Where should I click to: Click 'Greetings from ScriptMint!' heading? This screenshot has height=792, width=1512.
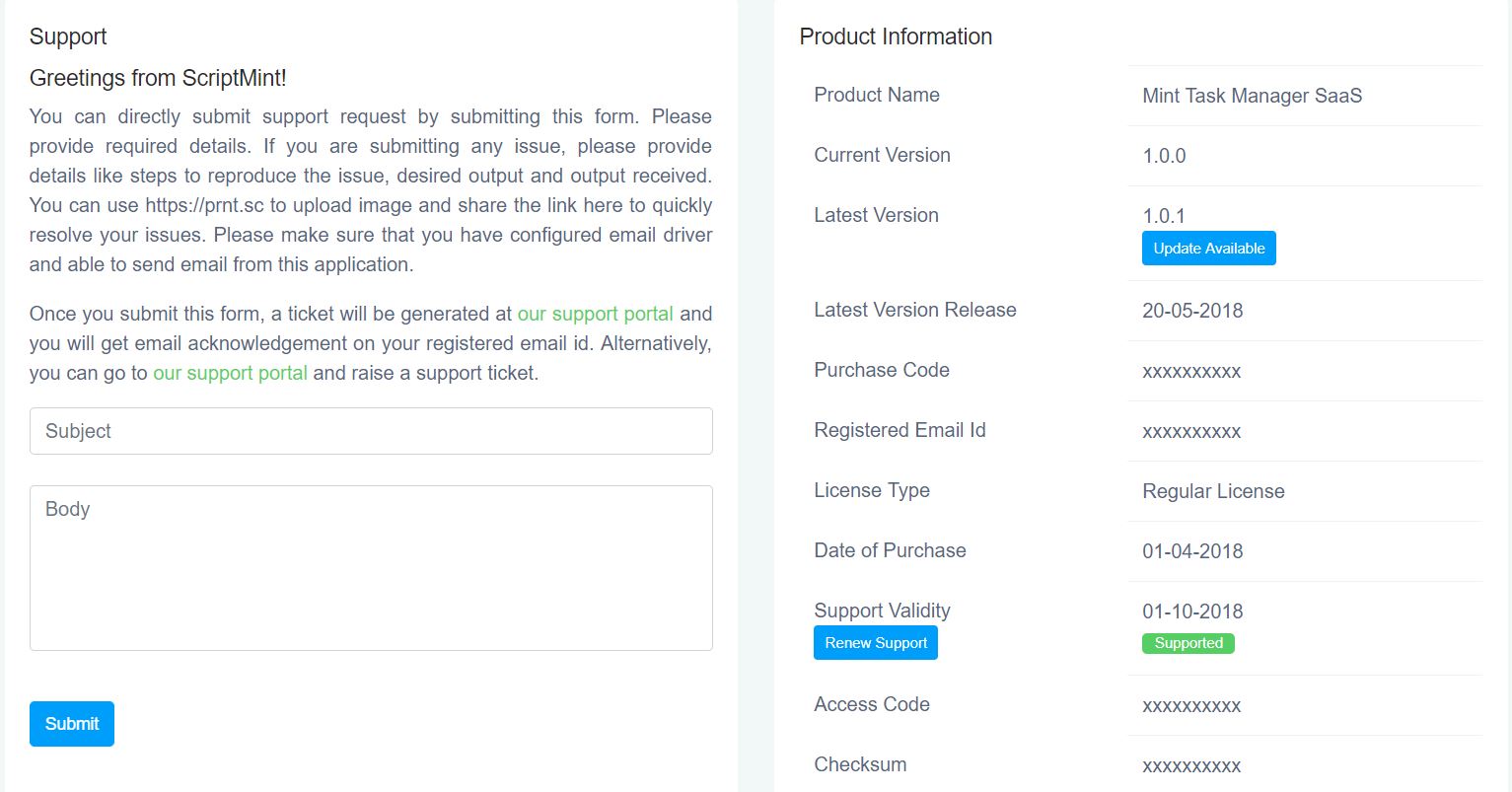point(158,78)
